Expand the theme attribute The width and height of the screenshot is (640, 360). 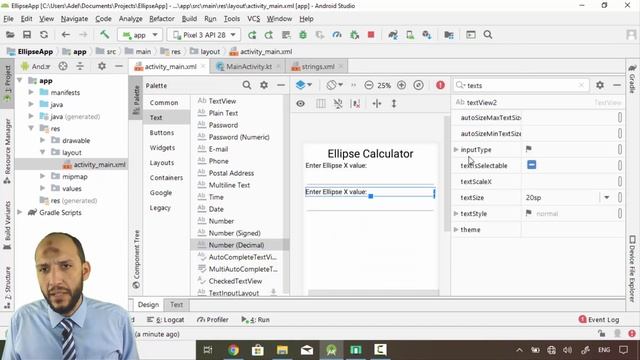456,229
